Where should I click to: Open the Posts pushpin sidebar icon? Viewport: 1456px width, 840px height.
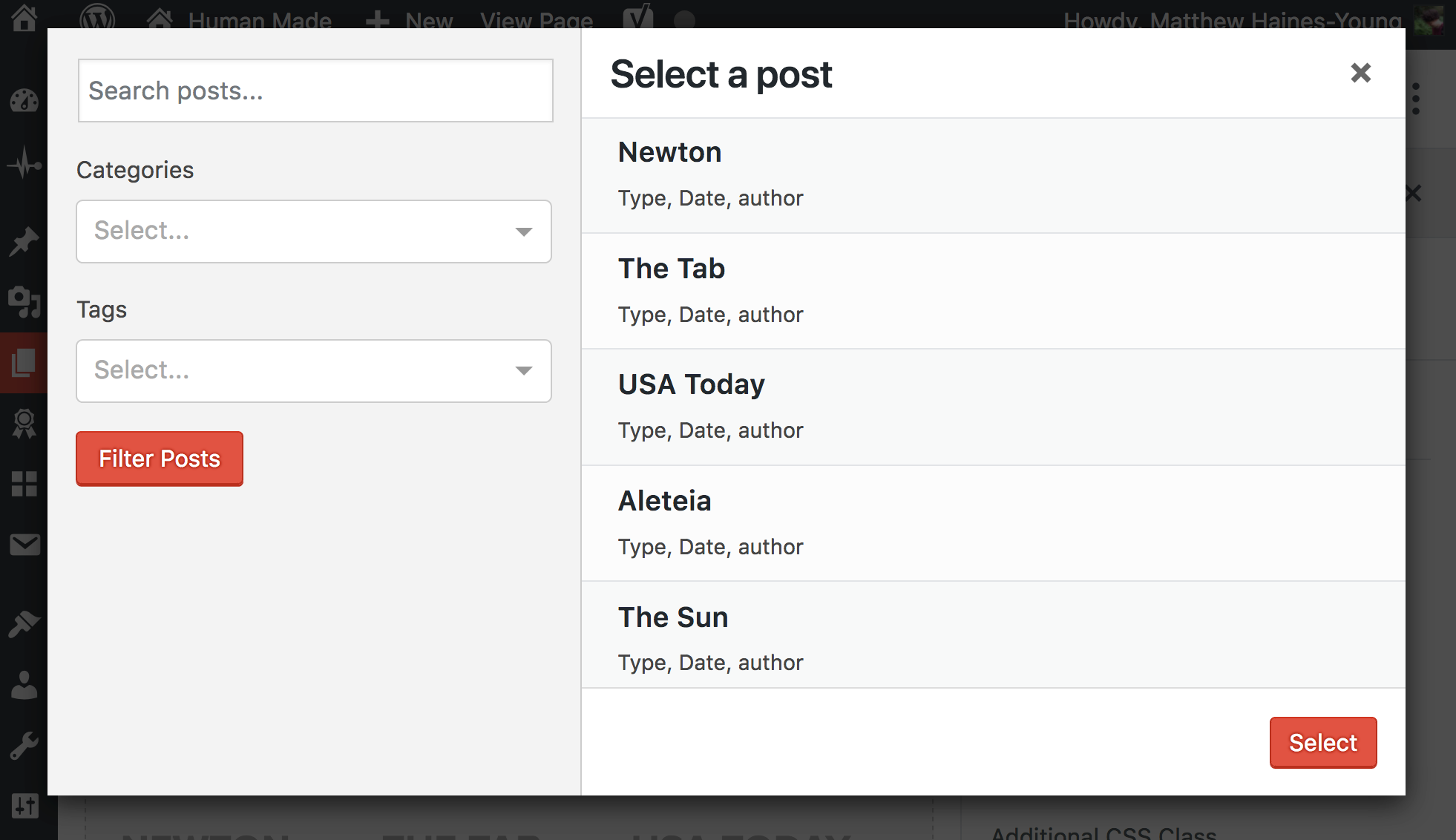pos(24,241)
